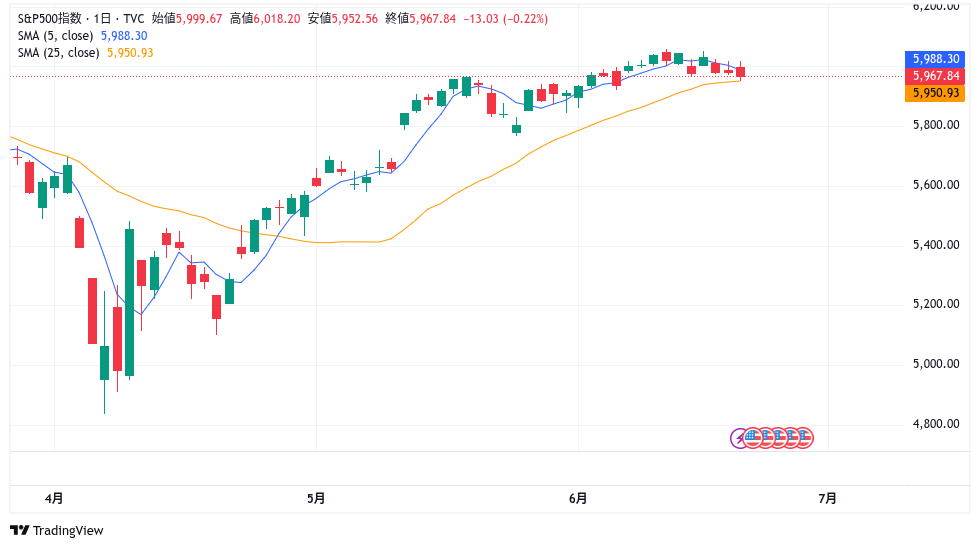
Task: Click the −13.03 (−0.22%) change text
Action: pyautogui.click(x=506, y=18)
